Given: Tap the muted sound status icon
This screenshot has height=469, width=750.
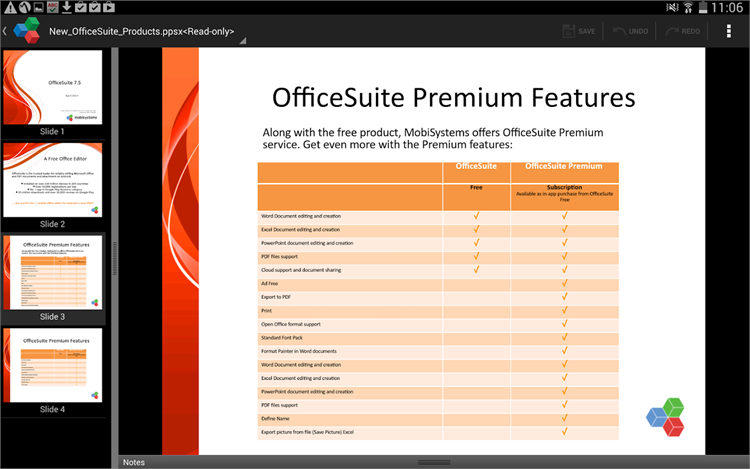Looking at the screenshot, I should 673,7.
